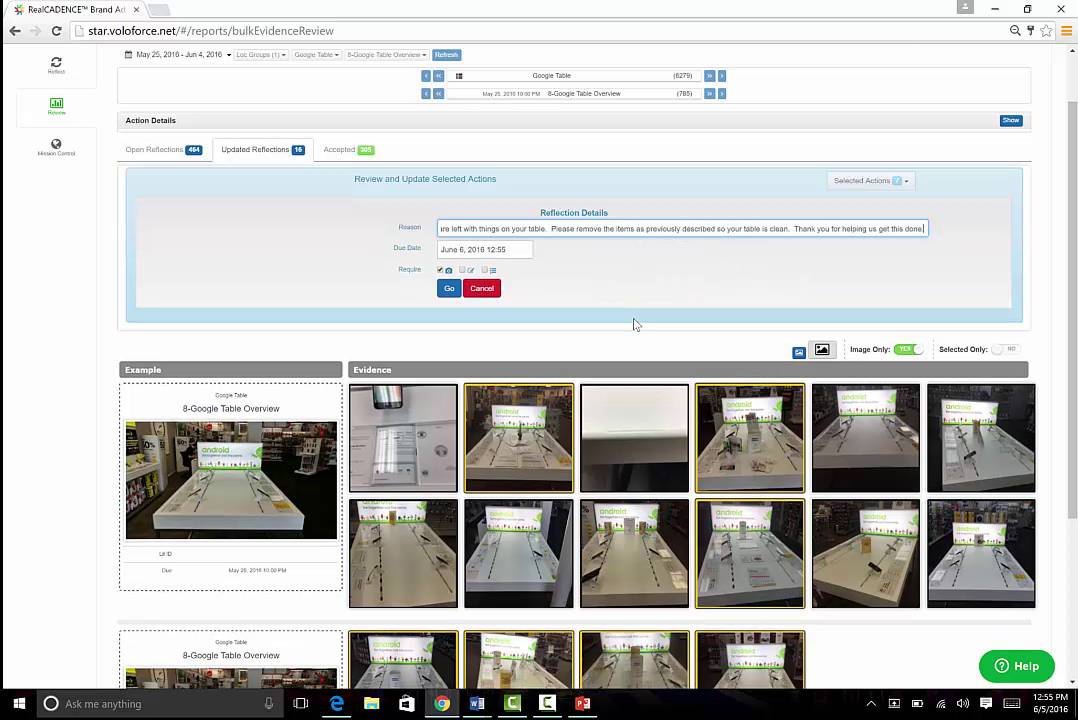Image resolution: width=1078 pixels, height=720 pixels.
Task: Click the Go button
Action: (x=449, y=288)
